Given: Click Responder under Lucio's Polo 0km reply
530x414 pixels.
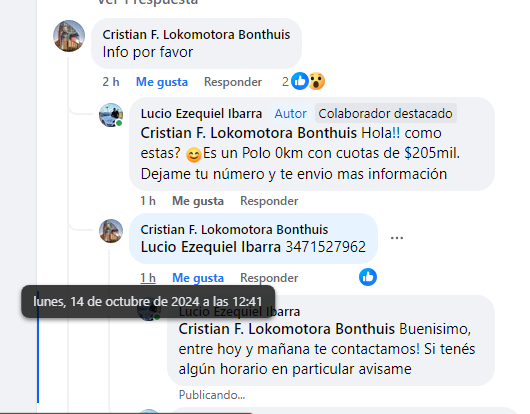Looking at the screenshot, I should (x=269, y=201).
